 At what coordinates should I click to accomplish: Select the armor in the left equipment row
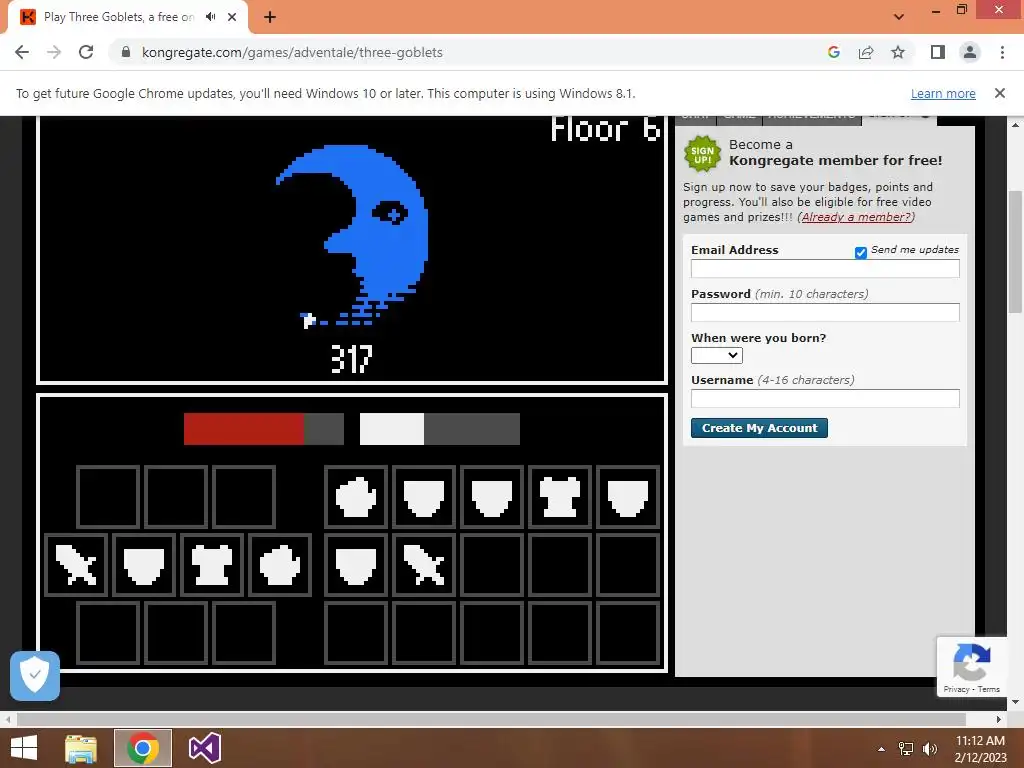tap(212, 565)
